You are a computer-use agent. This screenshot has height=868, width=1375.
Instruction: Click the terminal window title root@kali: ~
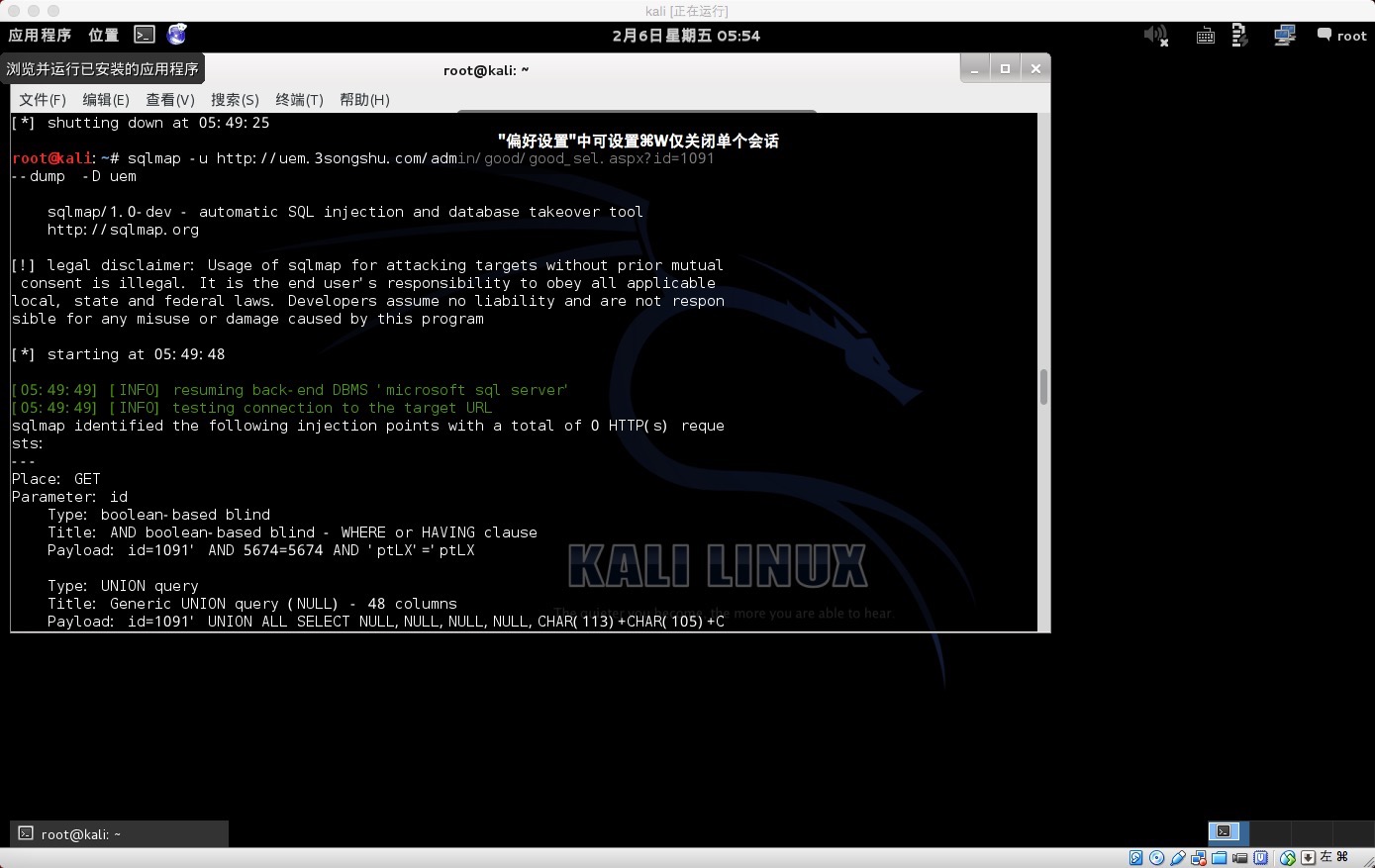pos(486,70)
